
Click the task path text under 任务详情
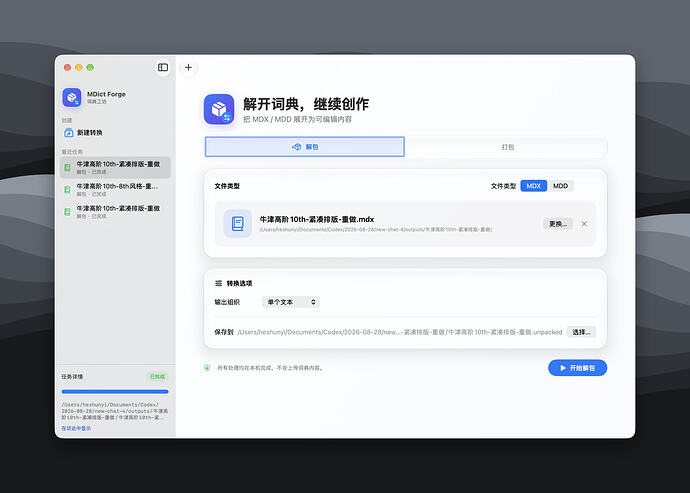[x=114, y=411]
